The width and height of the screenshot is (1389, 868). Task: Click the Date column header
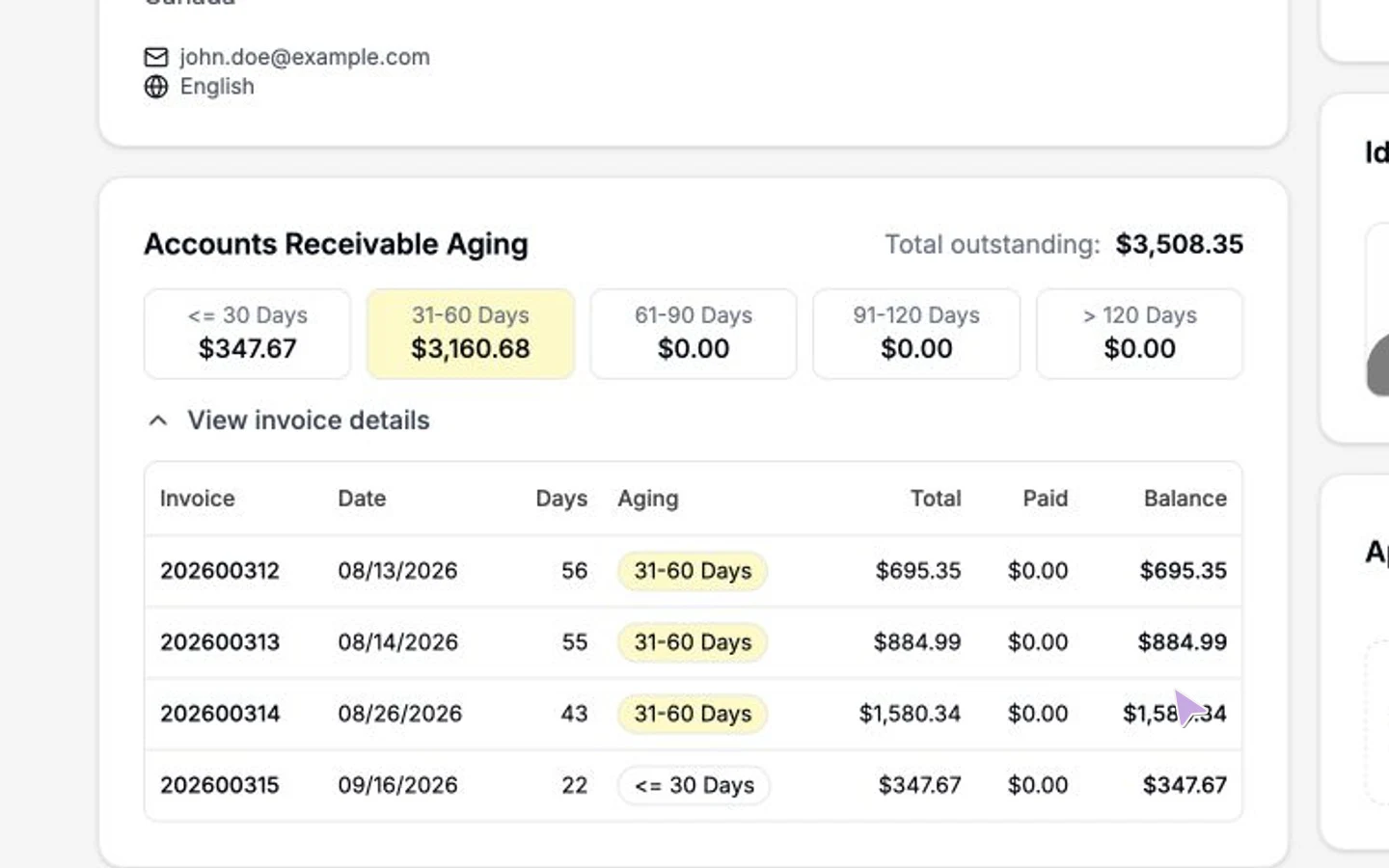click(362, 499)
